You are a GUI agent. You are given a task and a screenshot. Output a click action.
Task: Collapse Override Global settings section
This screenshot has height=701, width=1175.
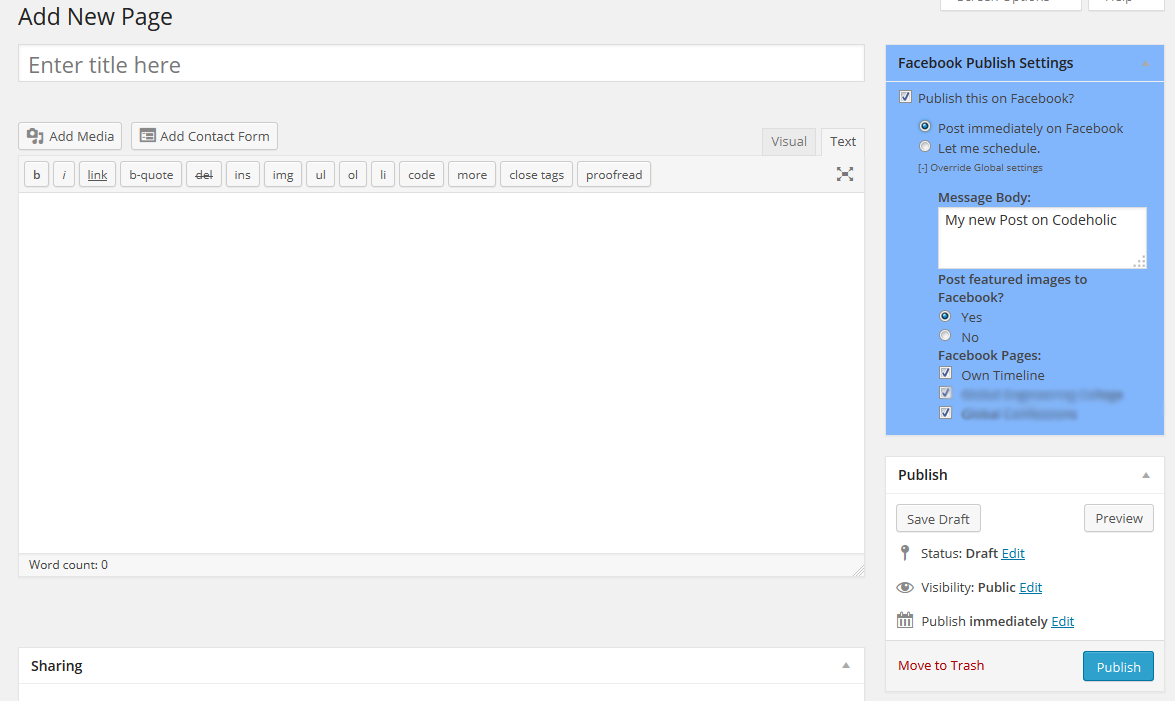pos(980,168)
